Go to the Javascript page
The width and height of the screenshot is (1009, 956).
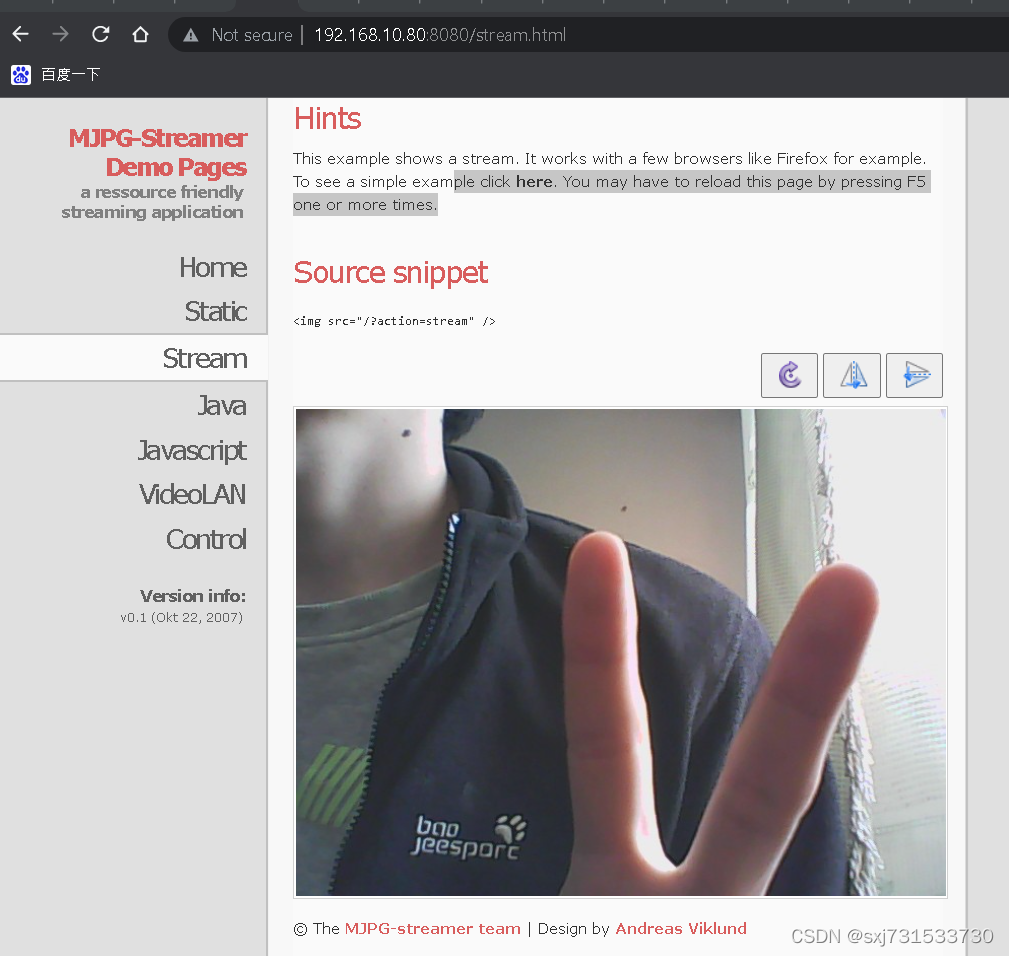pyautogui.click(x=192, y=450)
